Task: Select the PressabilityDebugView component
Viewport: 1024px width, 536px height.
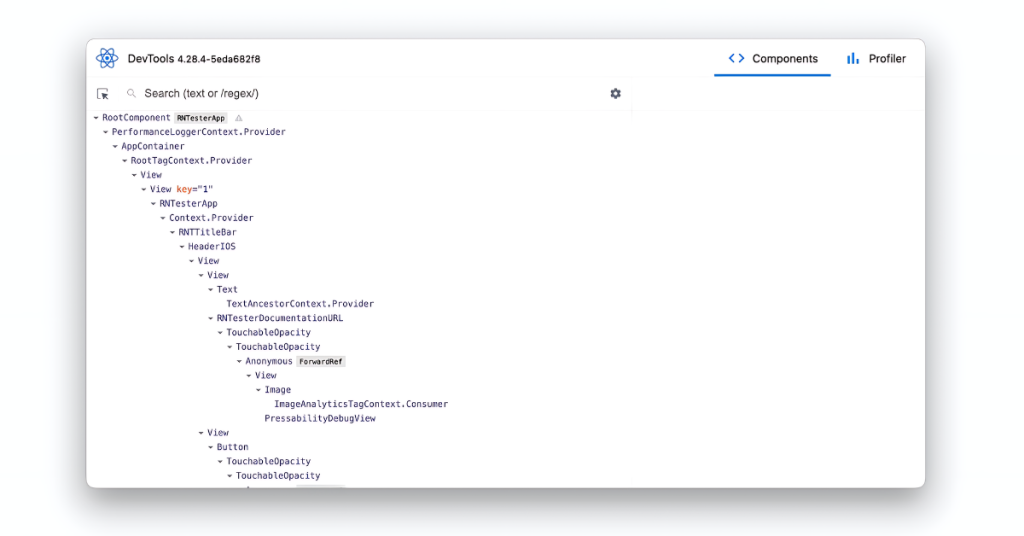Action: (320, 418)
